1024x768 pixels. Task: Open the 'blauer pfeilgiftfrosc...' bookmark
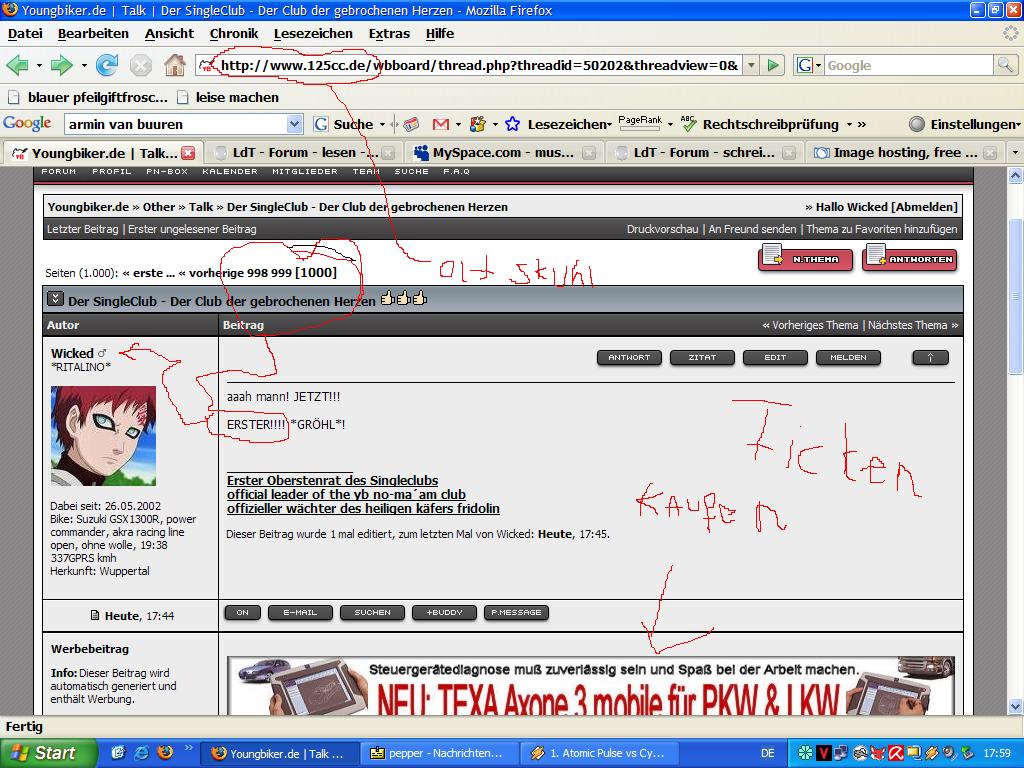pos(88,97)
